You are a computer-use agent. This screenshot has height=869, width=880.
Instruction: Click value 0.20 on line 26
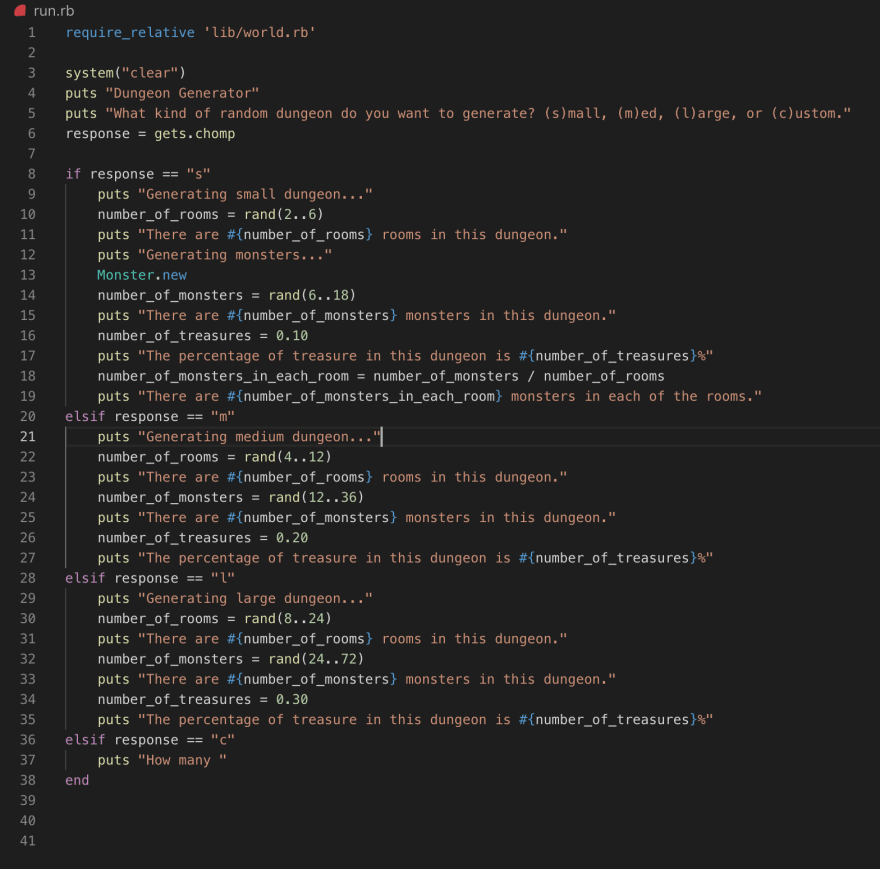292,538
